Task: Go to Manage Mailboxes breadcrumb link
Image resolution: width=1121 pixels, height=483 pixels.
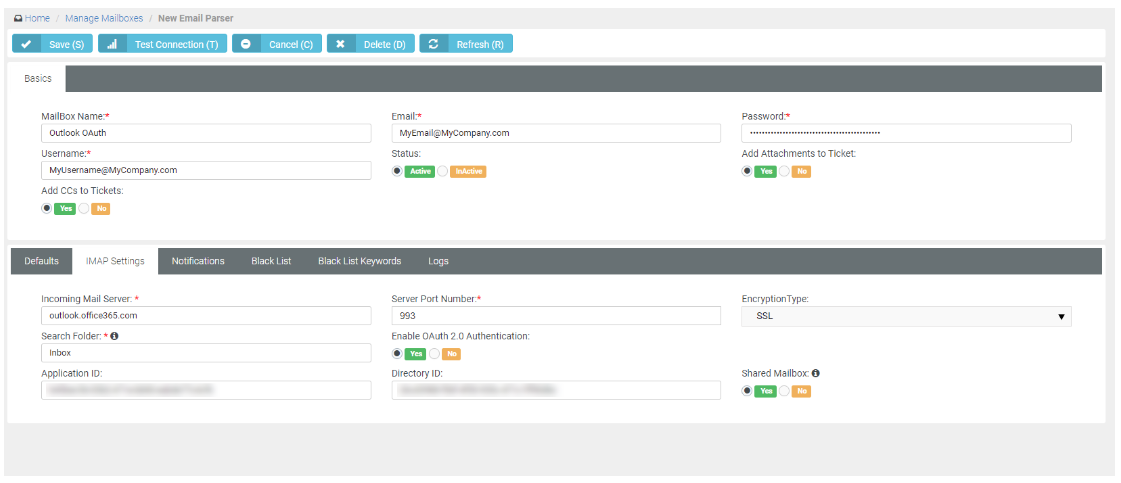Action: tap(104, 18)
